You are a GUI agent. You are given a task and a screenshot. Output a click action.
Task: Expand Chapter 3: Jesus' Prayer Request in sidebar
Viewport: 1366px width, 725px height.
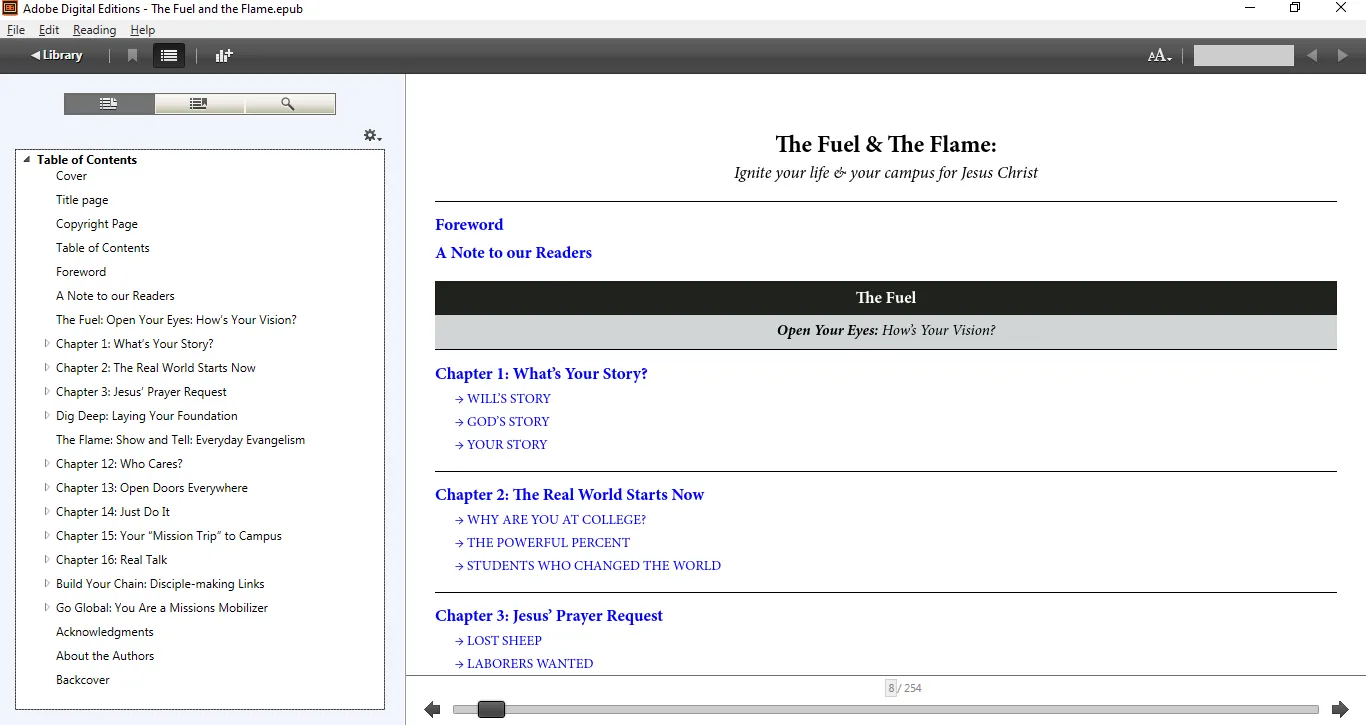pos(46,392)
